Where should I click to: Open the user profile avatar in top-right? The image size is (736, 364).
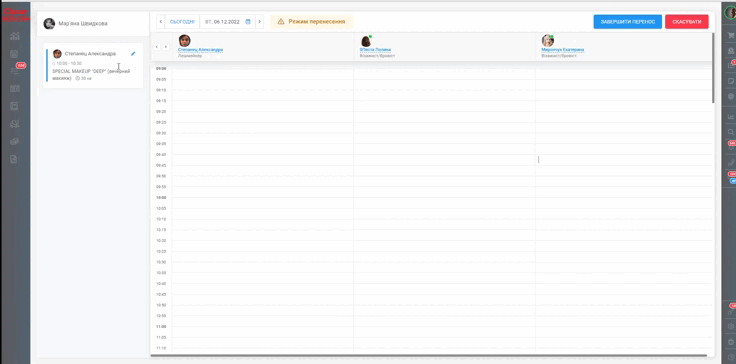731,13
